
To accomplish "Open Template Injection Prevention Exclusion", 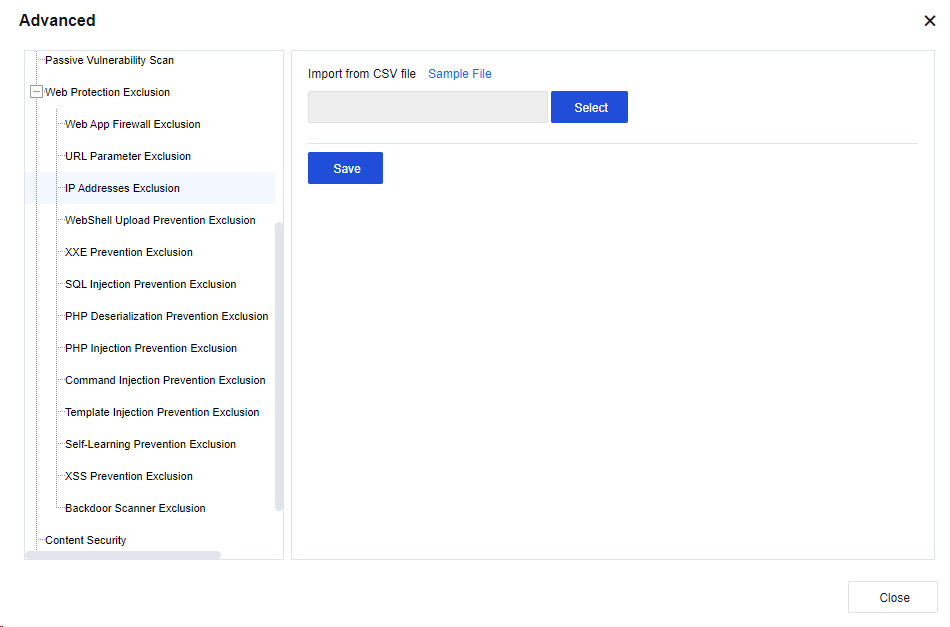I will (x=162, y=412).
